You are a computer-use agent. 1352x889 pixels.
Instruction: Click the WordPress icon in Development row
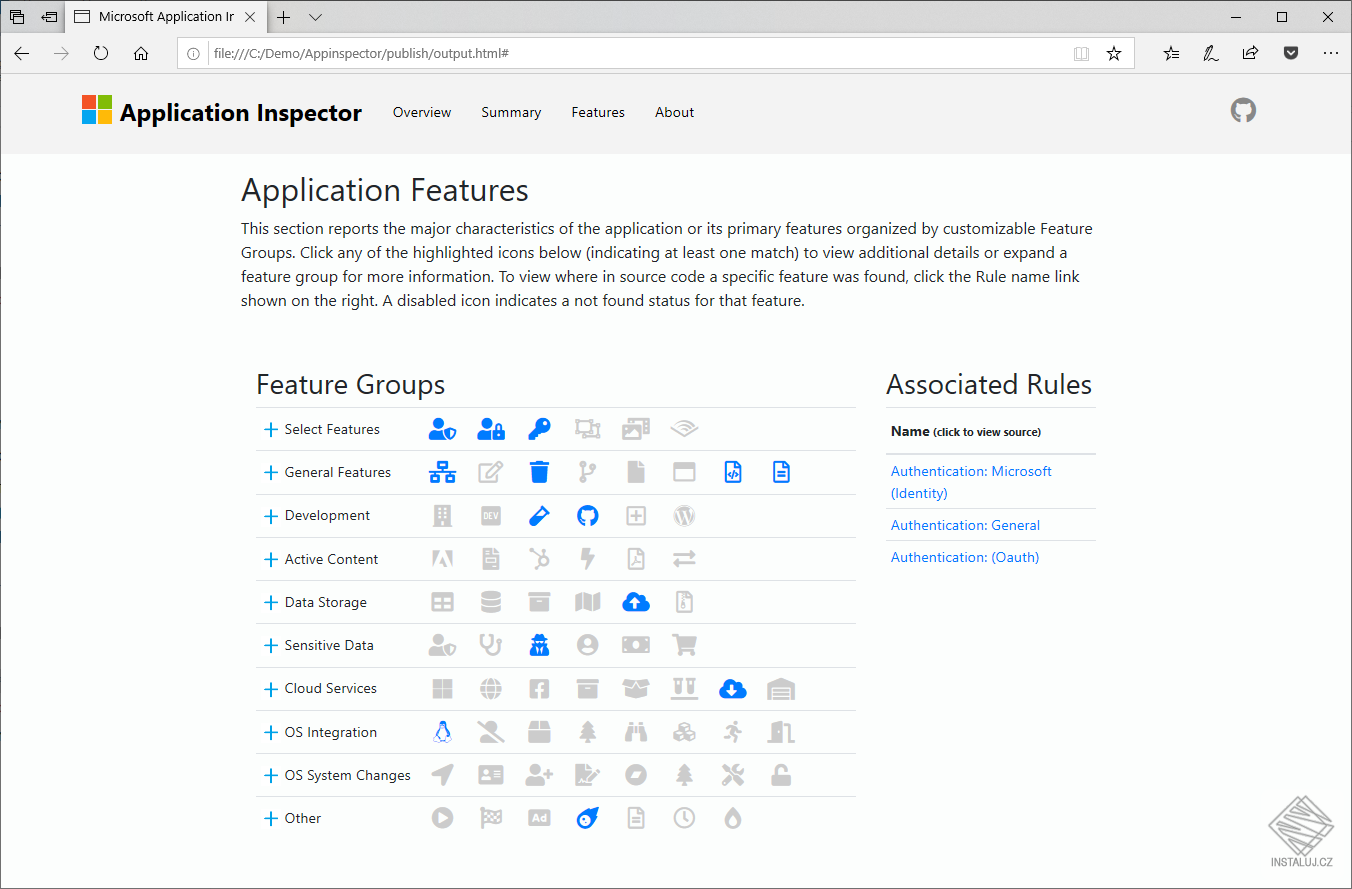(684, 516)
